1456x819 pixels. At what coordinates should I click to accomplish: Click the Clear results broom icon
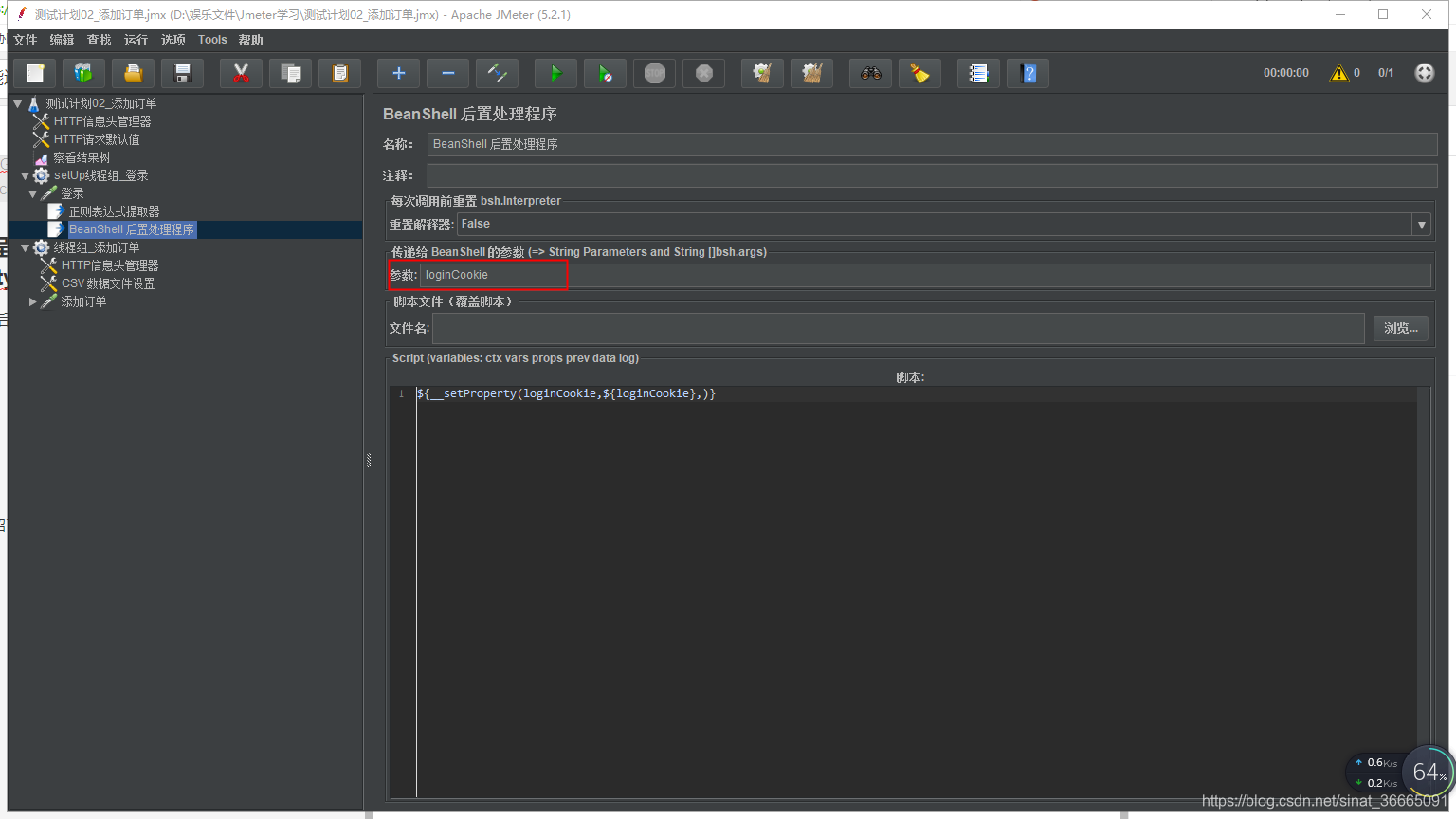click(x=763, y=73)
